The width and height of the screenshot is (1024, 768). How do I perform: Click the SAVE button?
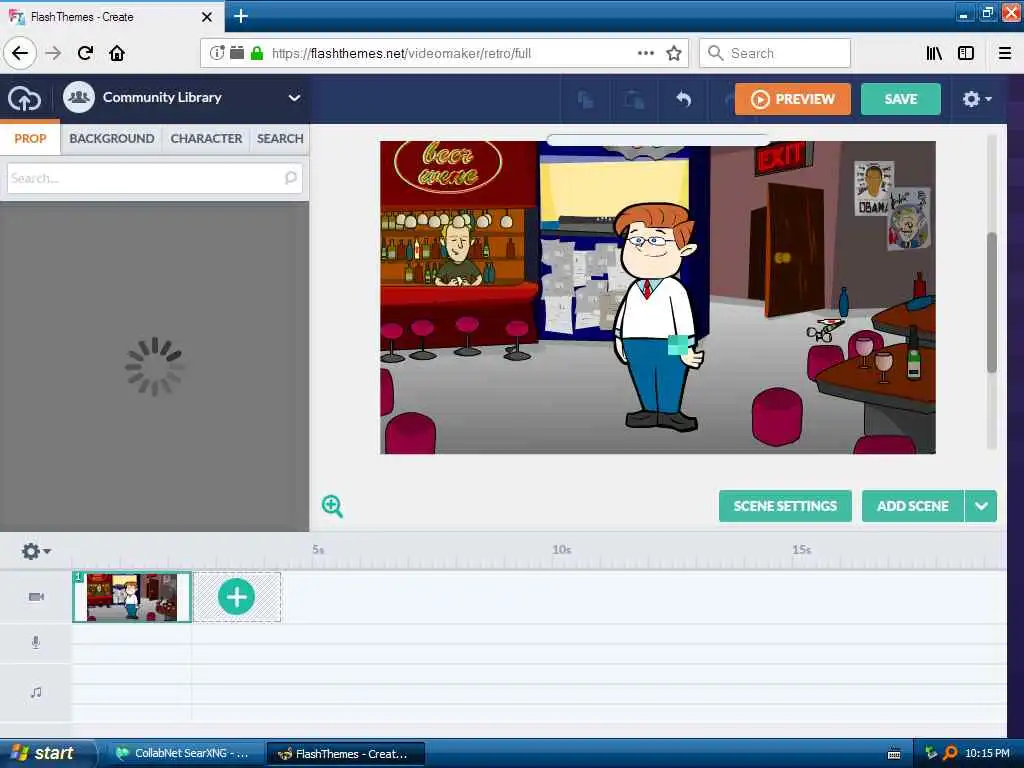(901, 99)
